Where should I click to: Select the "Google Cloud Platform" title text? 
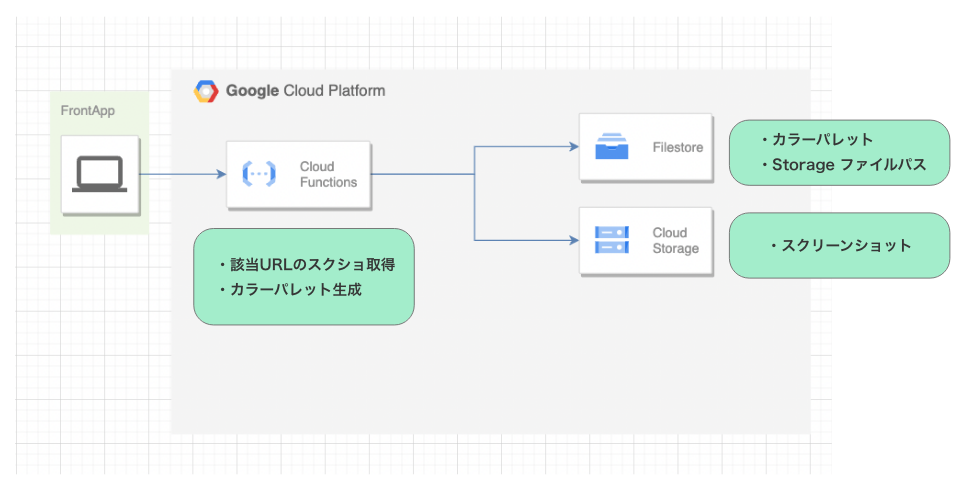click(305, 91)
